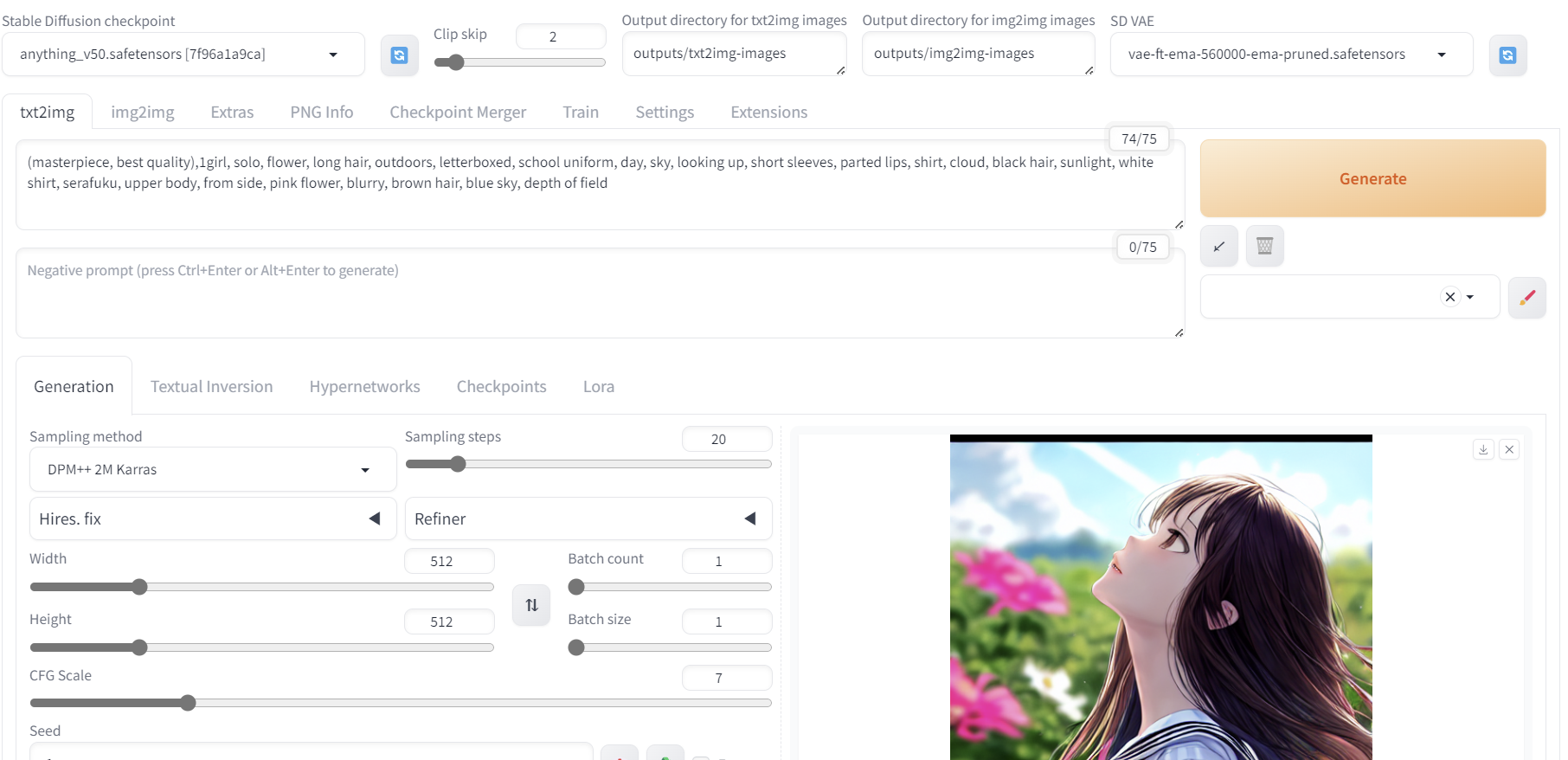1568x760 pixels.
Task: Go to the Checkpoint Merger tab
Action: 458,113
